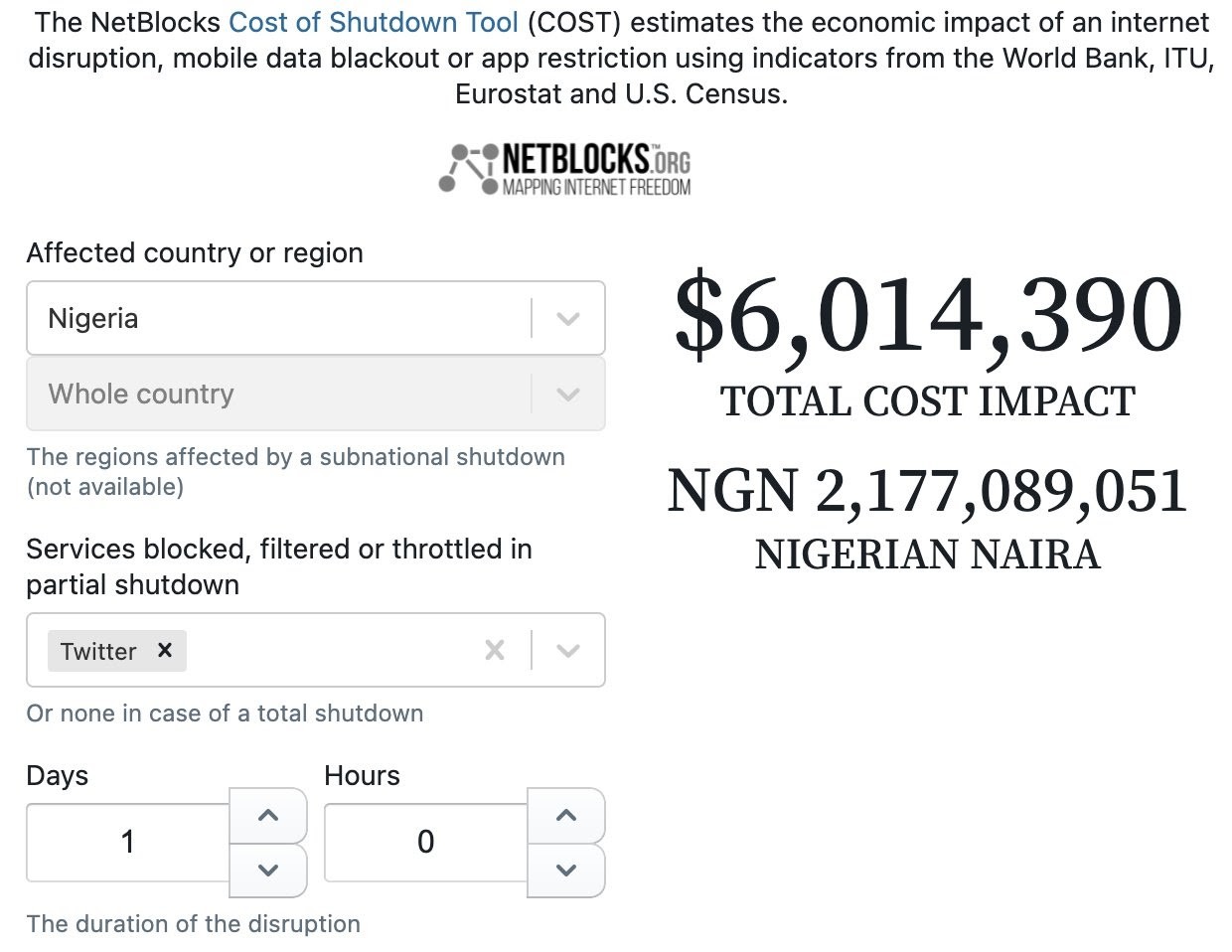Increase the Hours value by one
Viewport: 1232px width, 952px height.
tap(565, 815)
